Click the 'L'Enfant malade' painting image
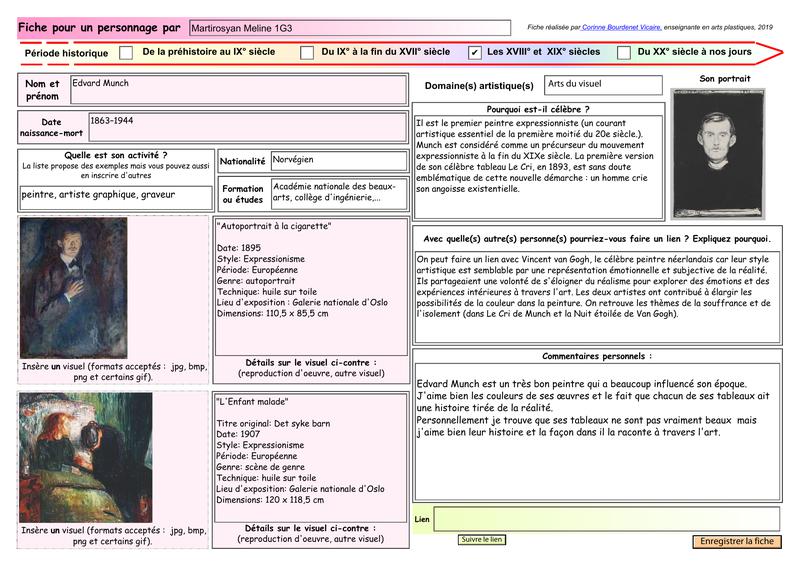The width and height of the screenshot is (800, 566). pyautogui.click(x=73, y=457)
